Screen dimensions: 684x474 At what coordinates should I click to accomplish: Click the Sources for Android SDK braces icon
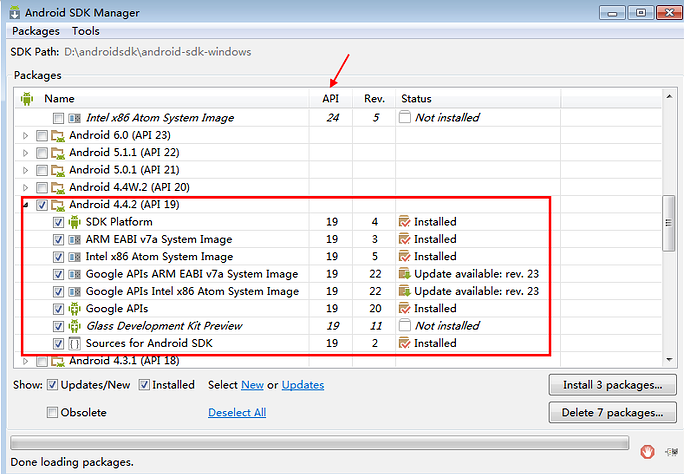tap(75, 344)
